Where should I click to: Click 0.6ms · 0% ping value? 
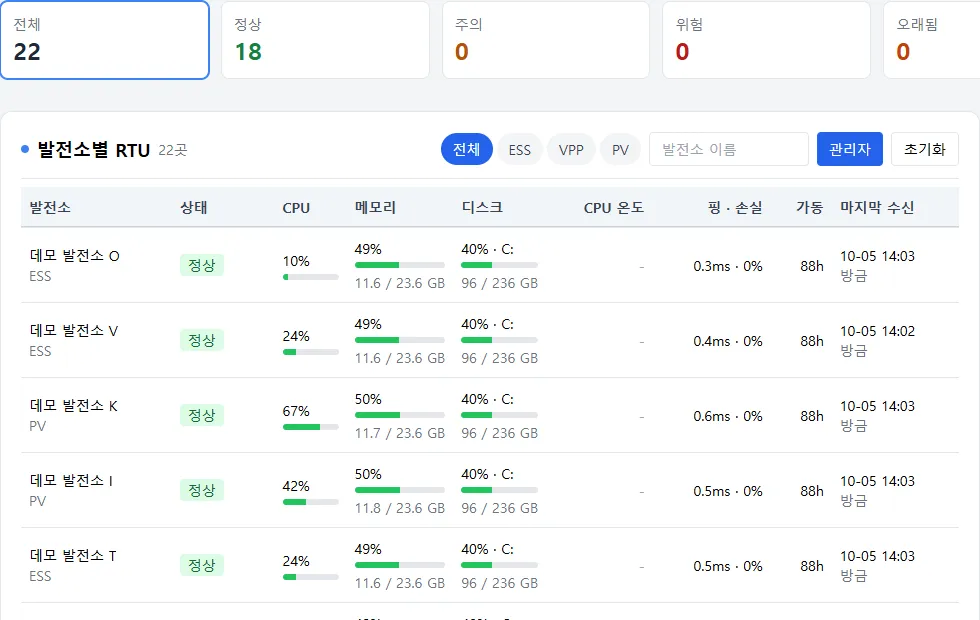pyautogui.click(x=728, y=416)
